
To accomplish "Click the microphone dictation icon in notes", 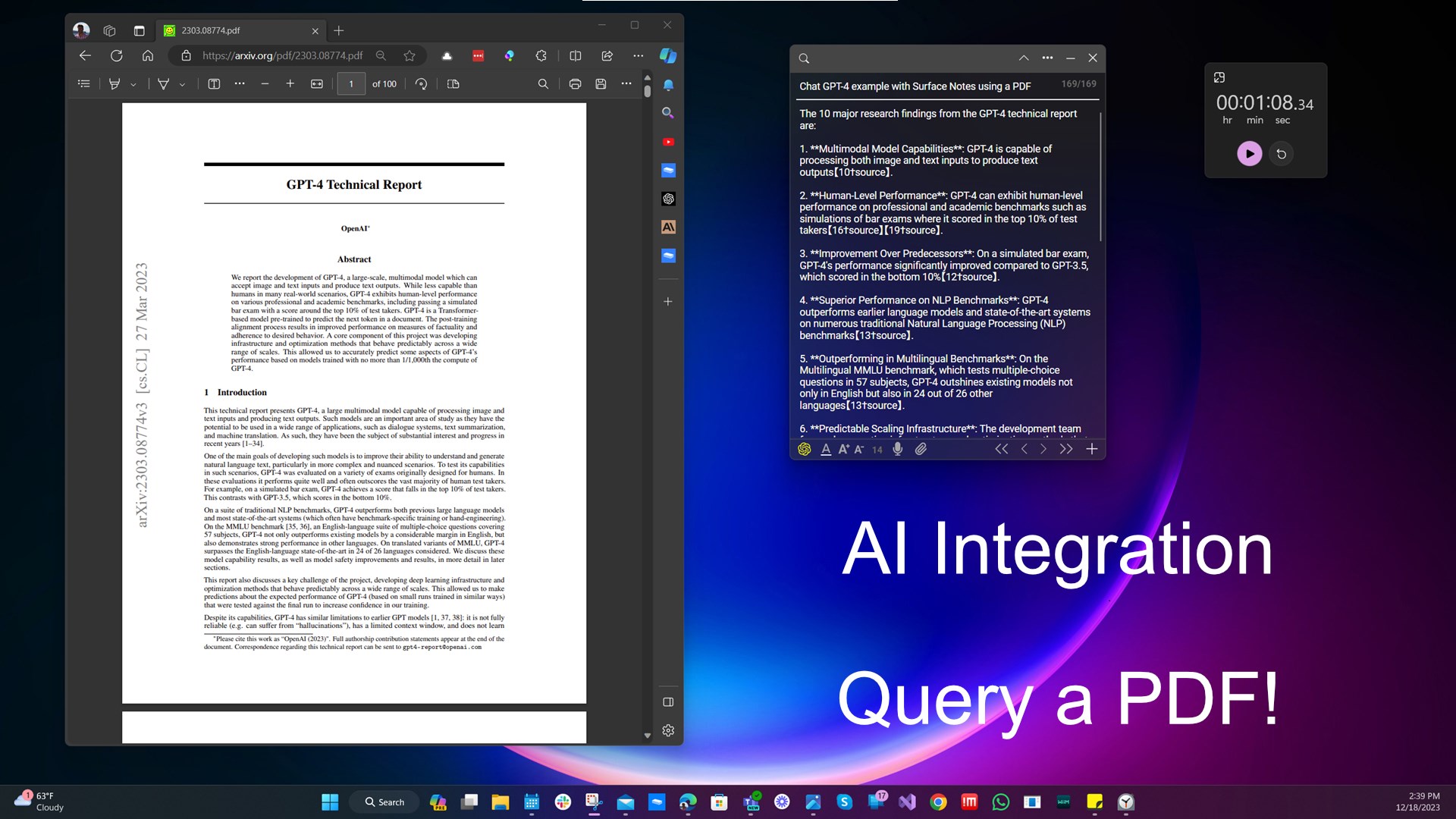I will pyautogui.click(x=898, y=449).
